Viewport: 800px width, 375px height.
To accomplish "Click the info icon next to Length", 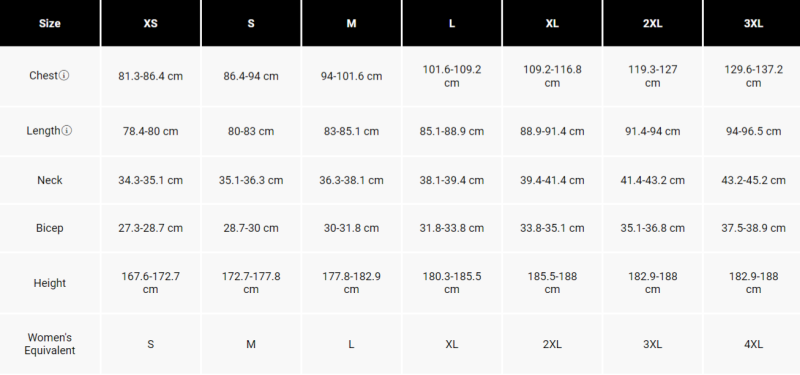I will (67, 131).
